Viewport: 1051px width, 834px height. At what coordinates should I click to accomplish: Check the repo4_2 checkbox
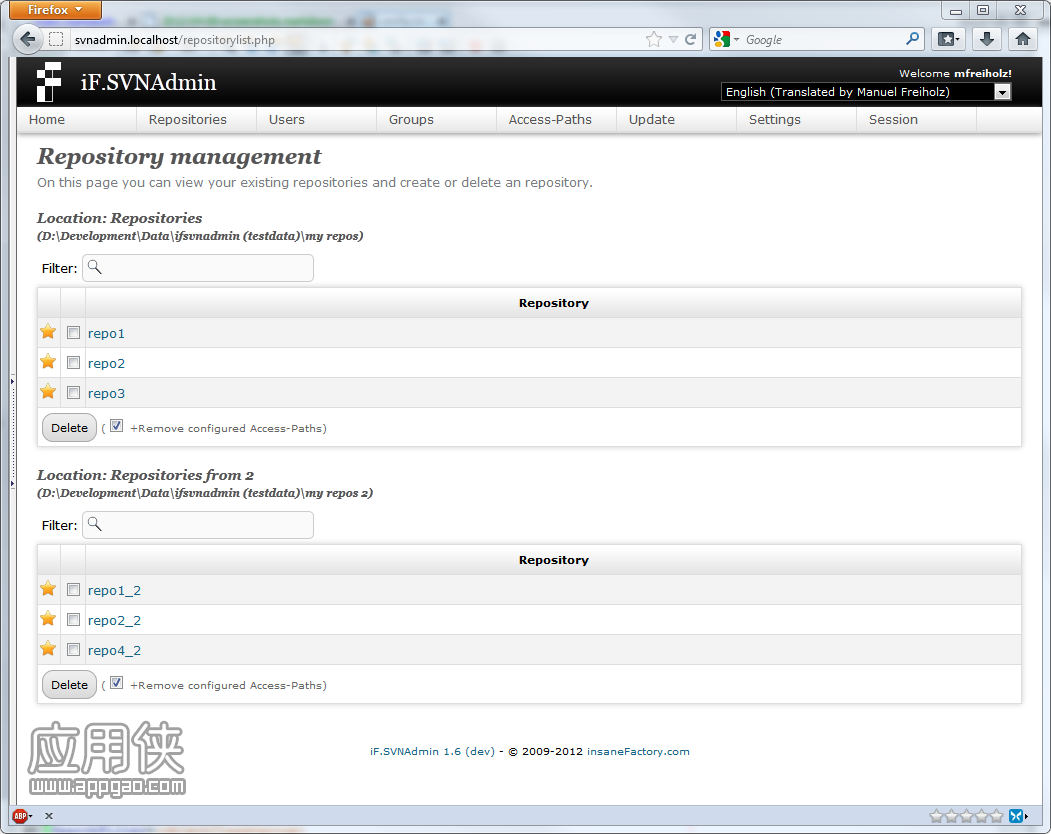74,649
